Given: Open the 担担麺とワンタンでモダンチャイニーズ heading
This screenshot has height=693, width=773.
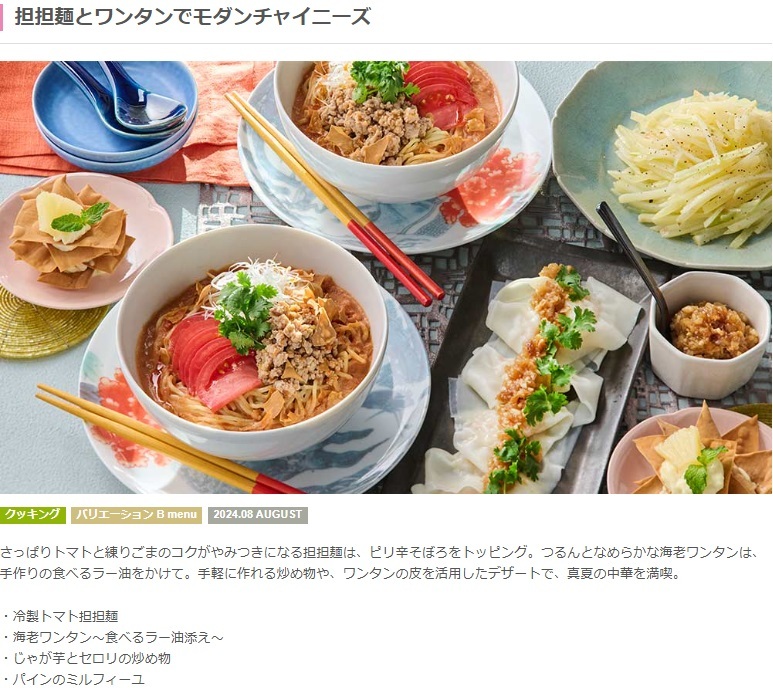Looking at the screenshot, I should point(192,17).
